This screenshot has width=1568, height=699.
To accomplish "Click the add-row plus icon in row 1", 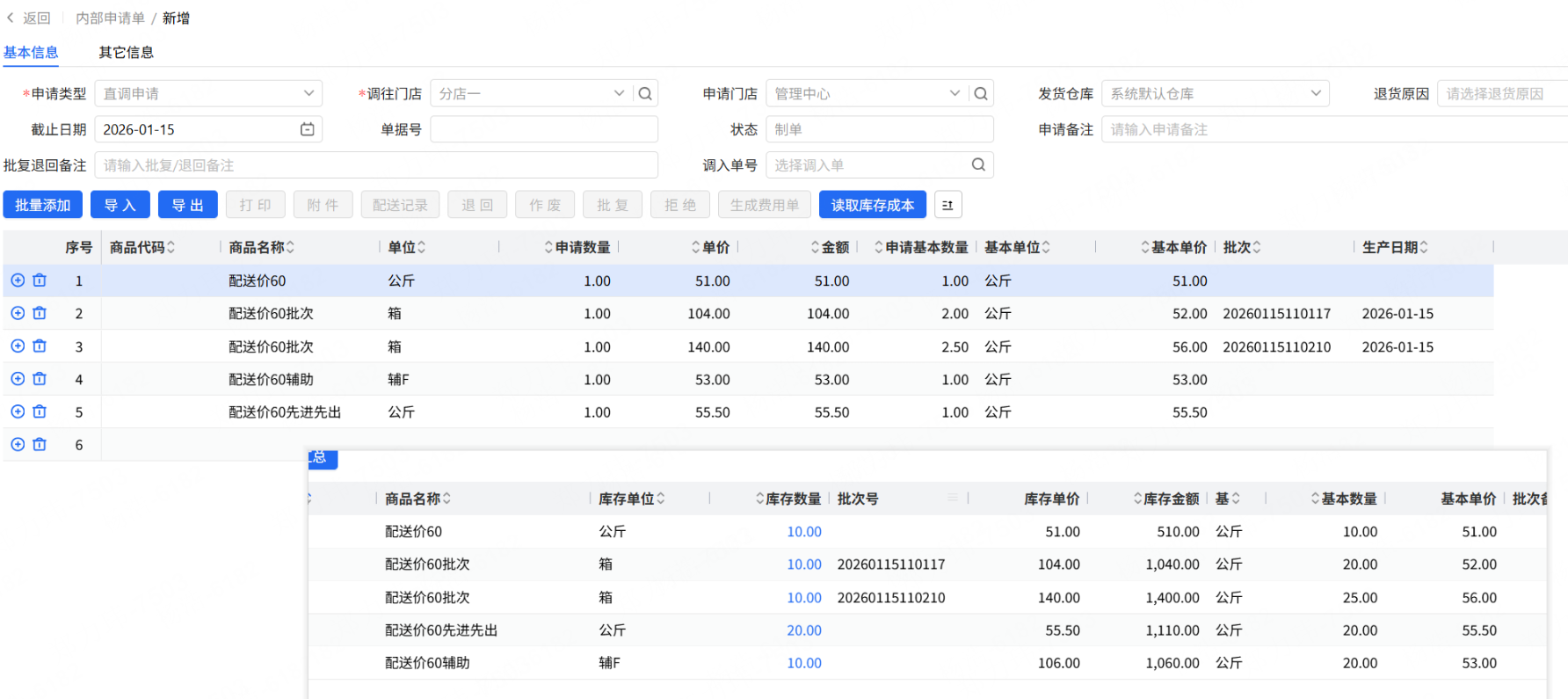I will 18,280.
